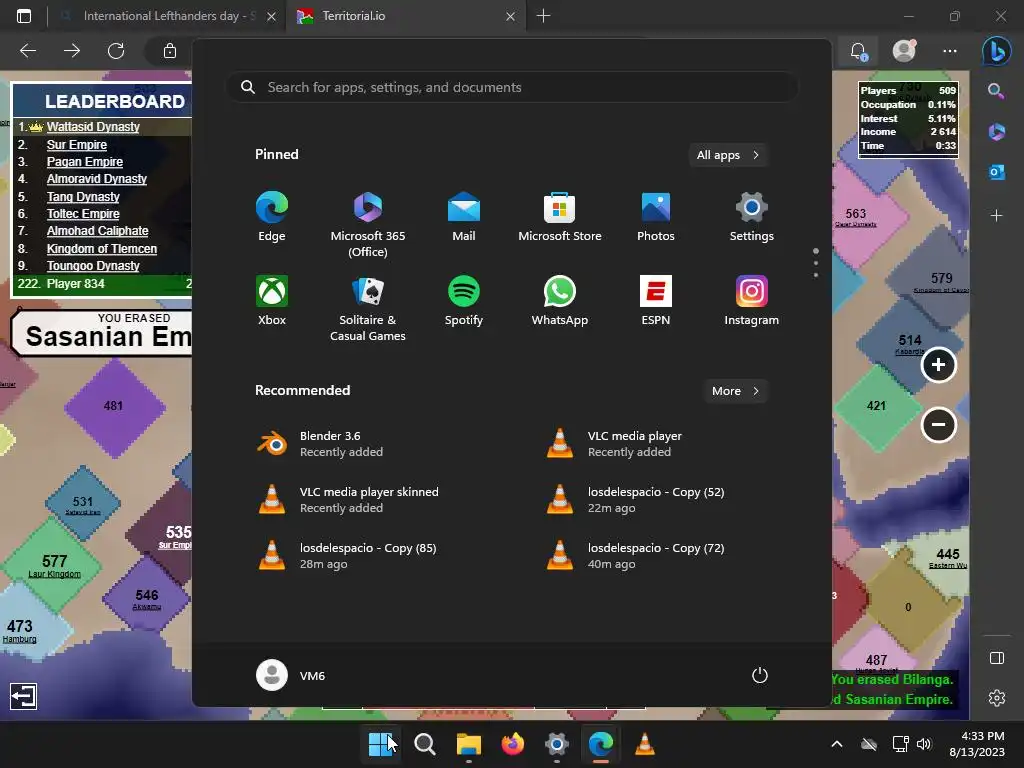Open the clock and date flyout
The width and height of the screenshot is (1024, 768).
click(977, 744)
